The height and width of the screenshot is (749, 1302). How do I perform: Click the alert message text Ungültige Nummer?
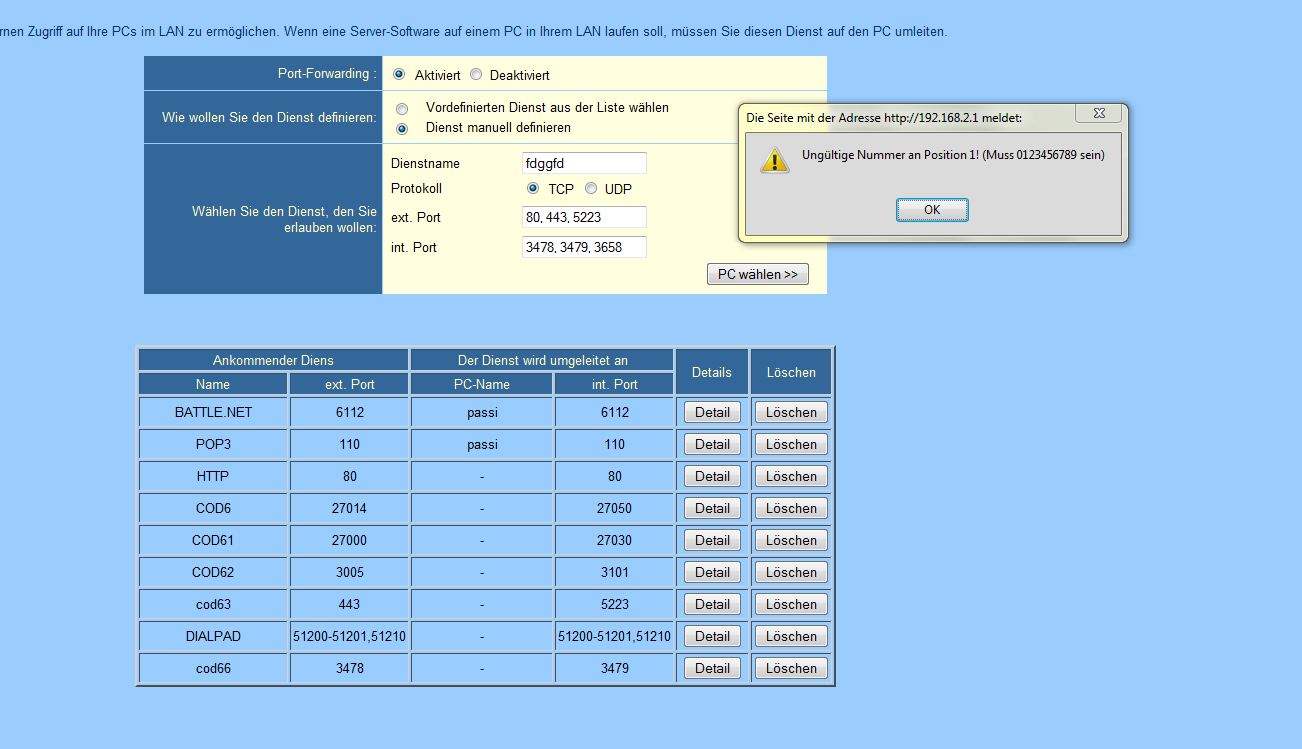[953, 155]
